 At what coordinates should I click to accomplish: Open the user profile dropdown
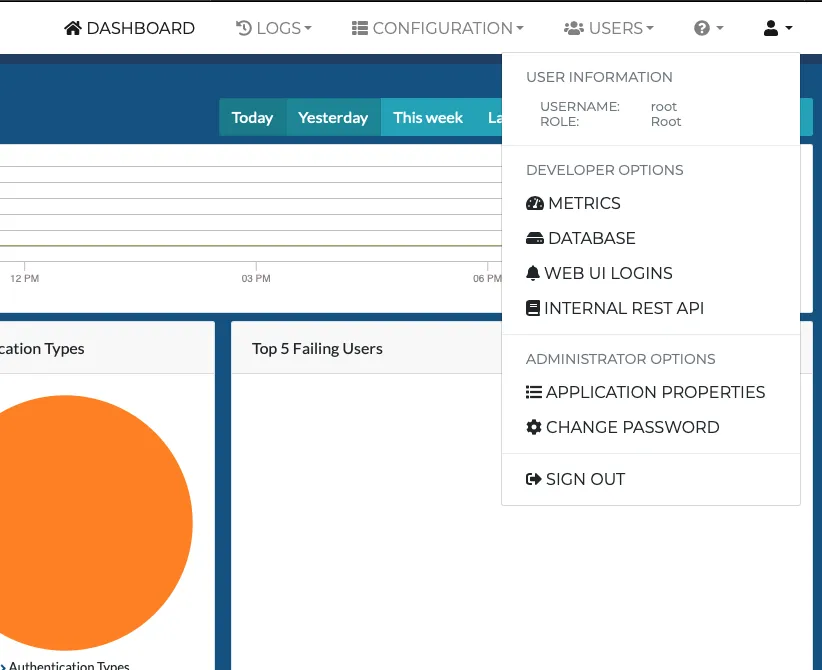[776, 28]
